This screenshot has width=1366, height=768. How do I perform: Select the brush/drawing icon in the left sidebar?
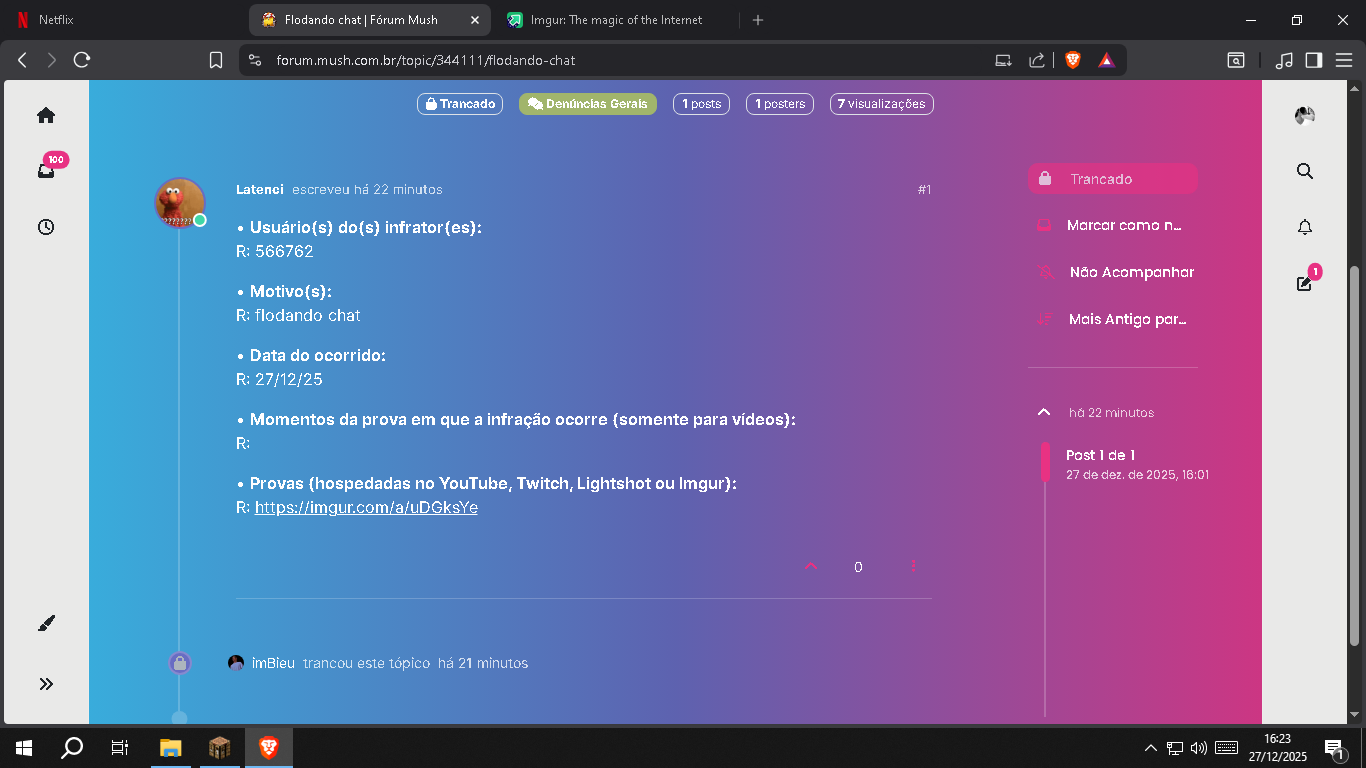click(x=46, y=622)
